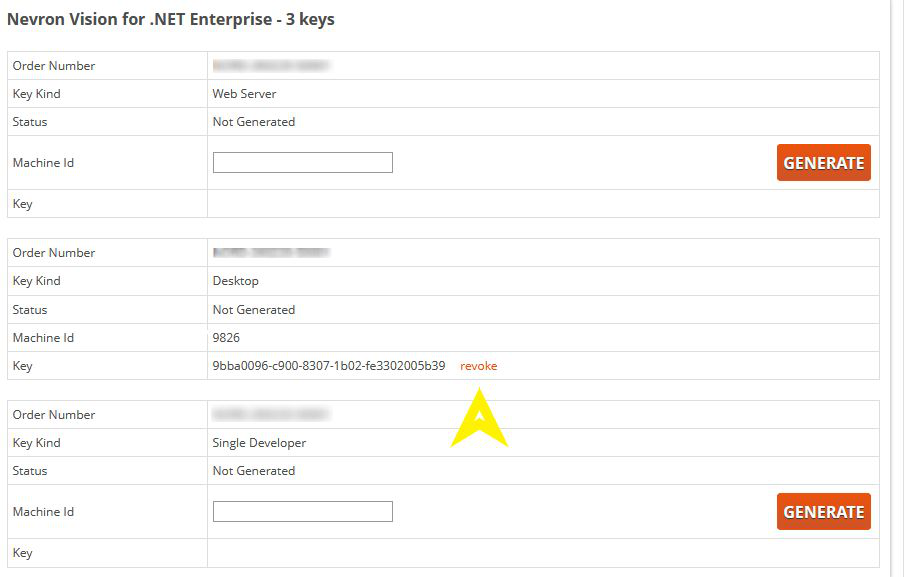Viewport: 906px width, 577px height.
Task: Click the Nevron Vision for .NET Enterprise heading
Action: point(171,19)
